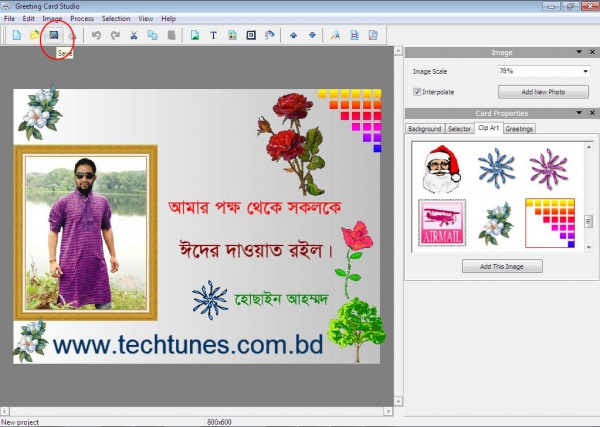Add a frame with the frame icon
600x427 pixels.
(x=251, y=35)
